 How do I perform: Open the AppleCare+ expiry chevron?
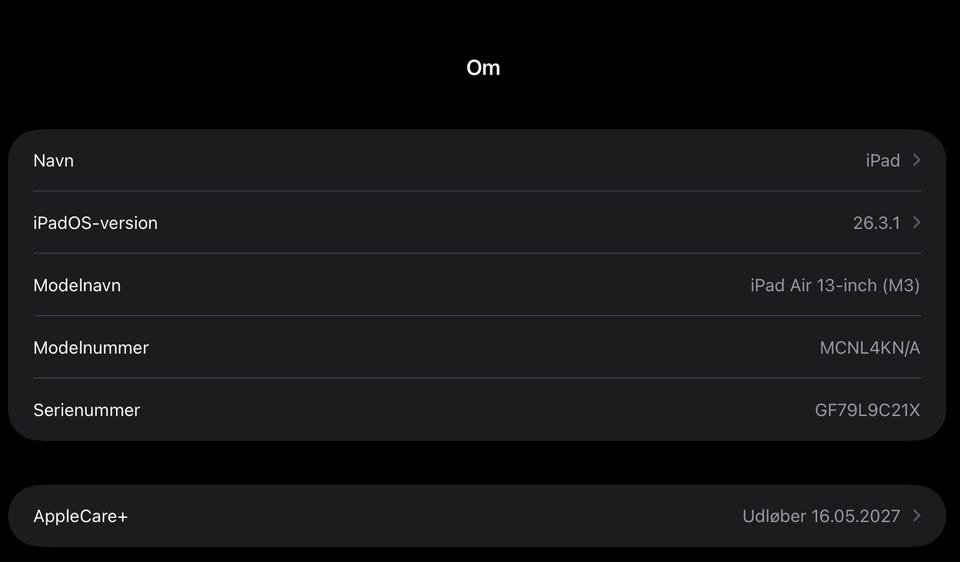click(x=916, y=516)
